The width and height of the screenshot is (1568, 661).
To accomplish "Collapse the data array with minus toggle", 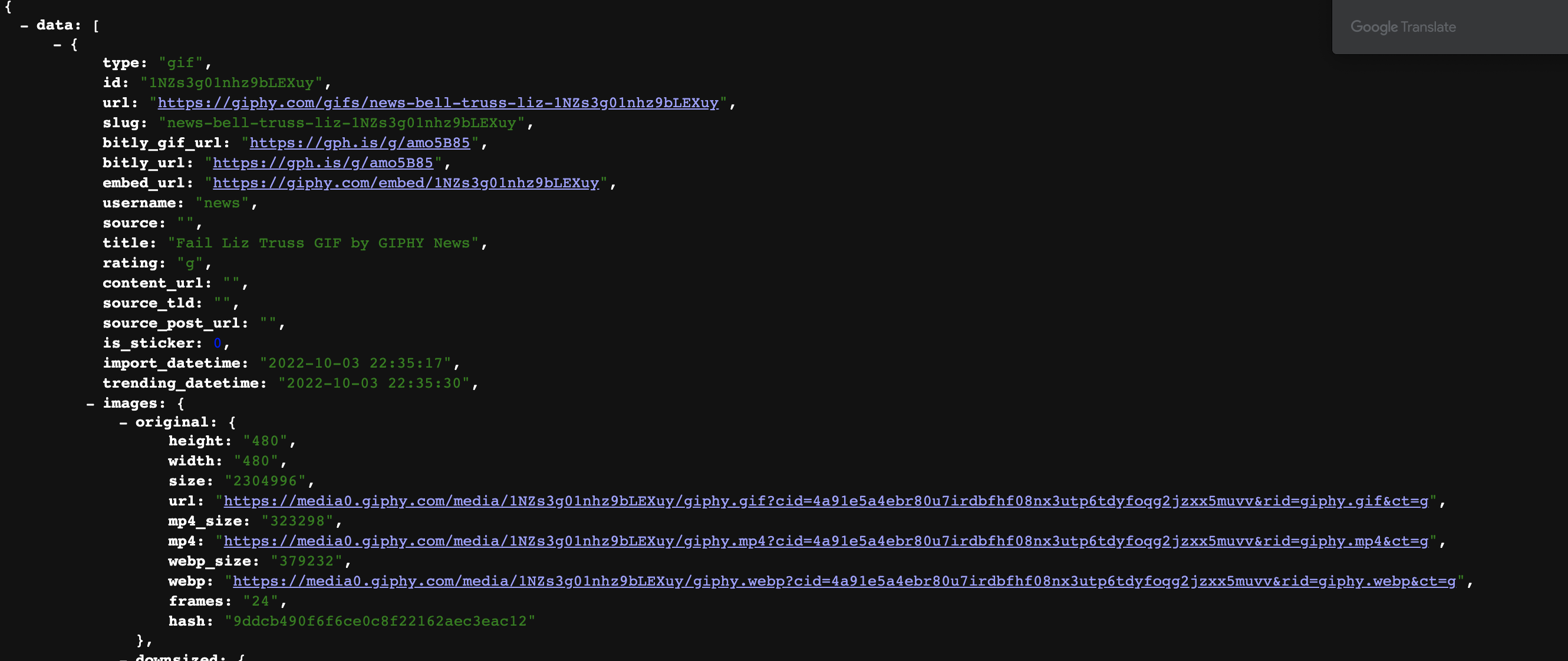I will (24, 25).
